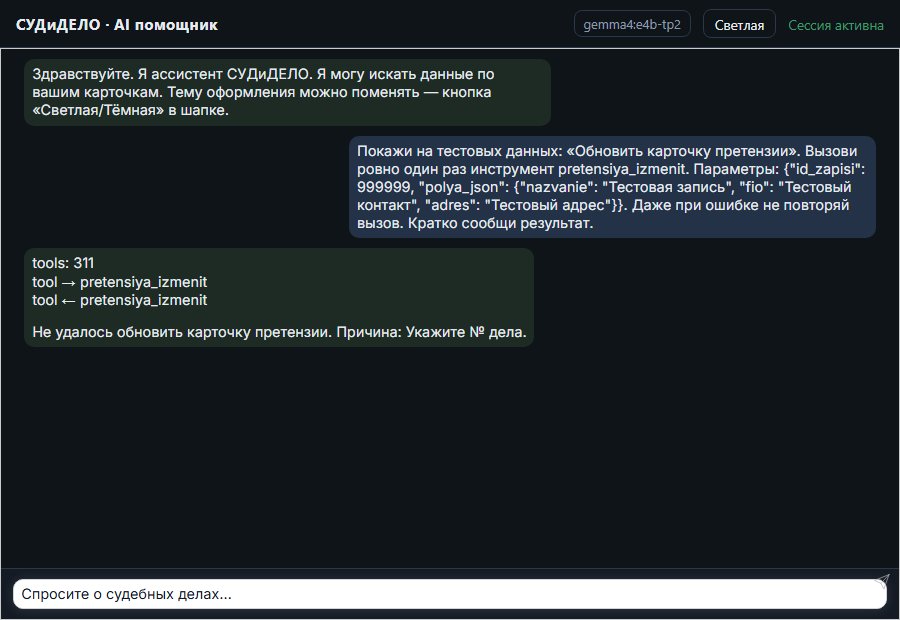The image size is (900, 620).
Task: Click the tool ← pretensiya_izmenit response line
Action: click(119, 300)
